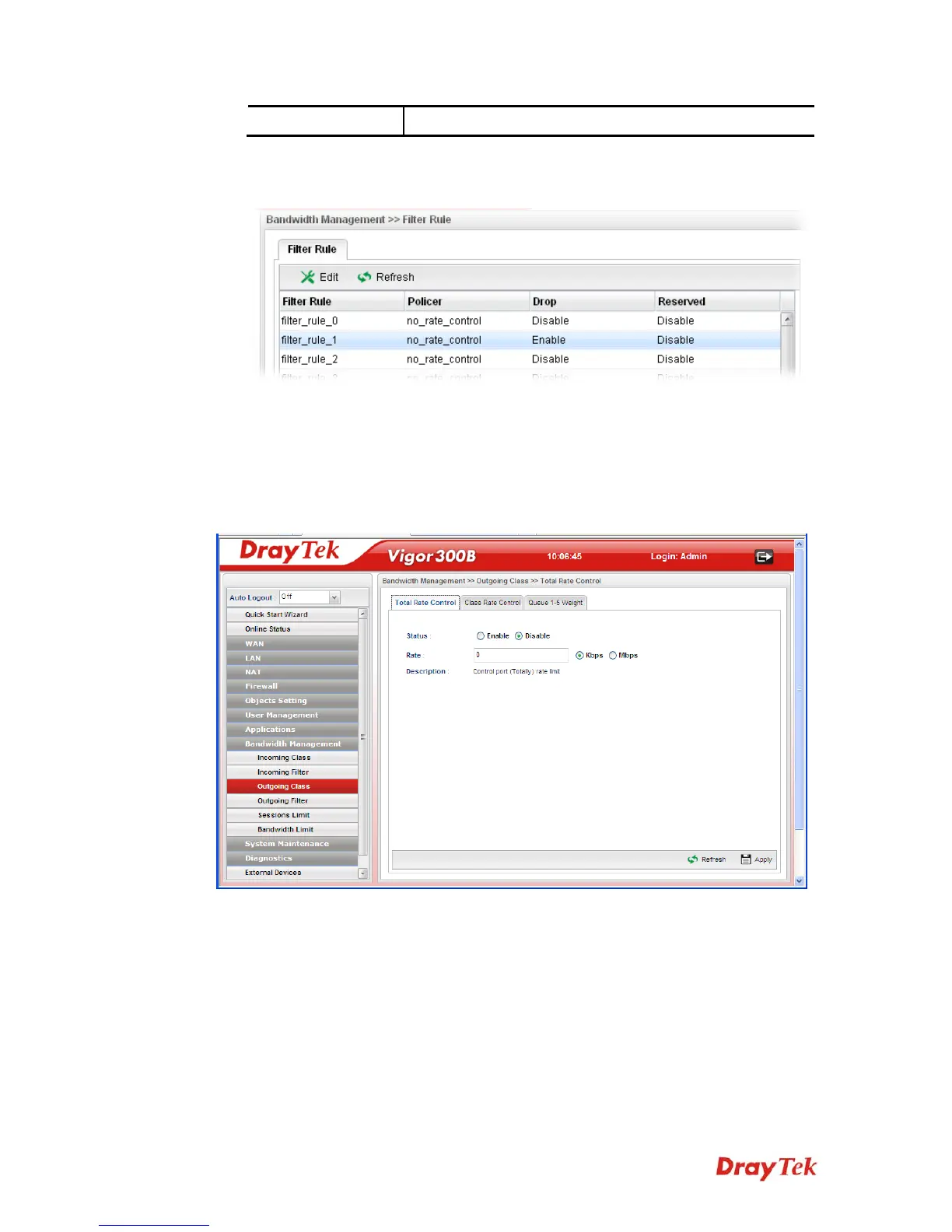Open the Incoming Filter page
Screen dimensions: 952x1232
coord(292,772)
